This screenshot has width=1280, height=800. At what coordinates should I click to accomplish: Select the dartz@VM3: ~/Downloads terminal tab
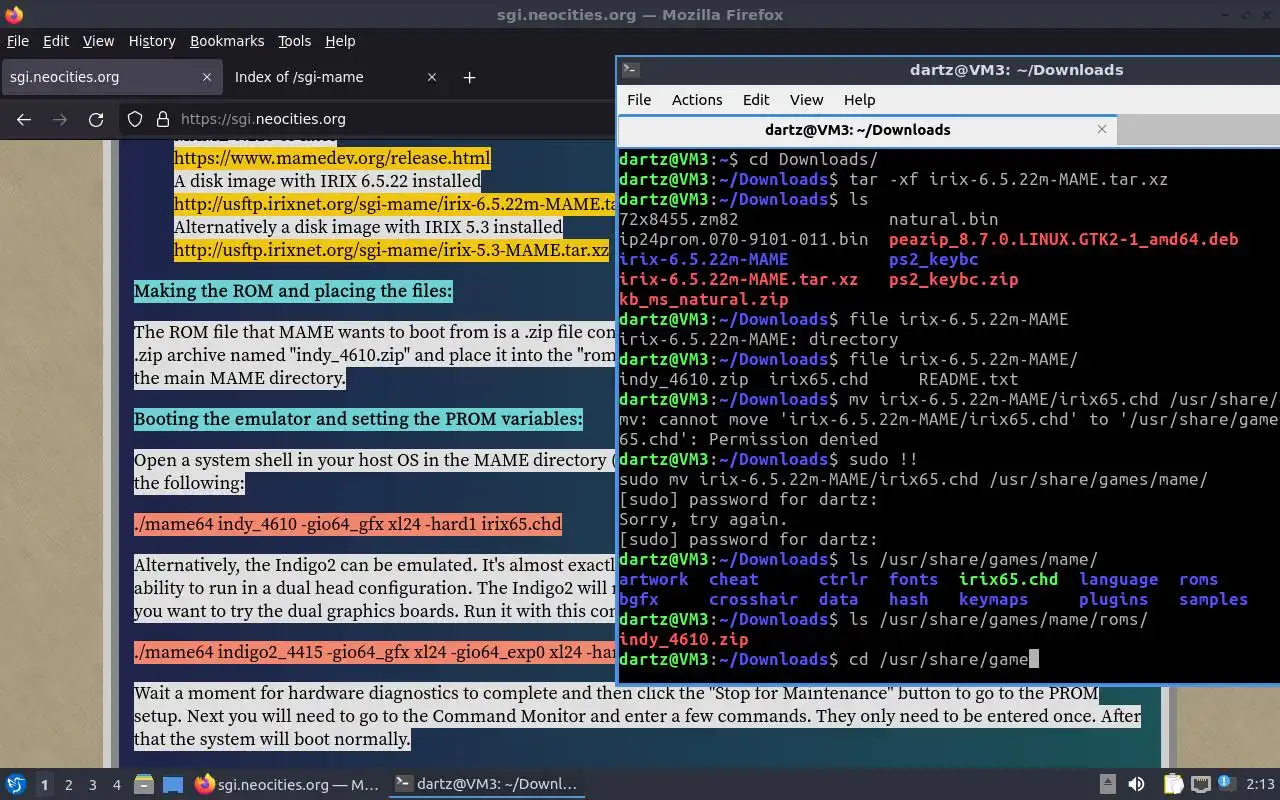pos(866,129)
